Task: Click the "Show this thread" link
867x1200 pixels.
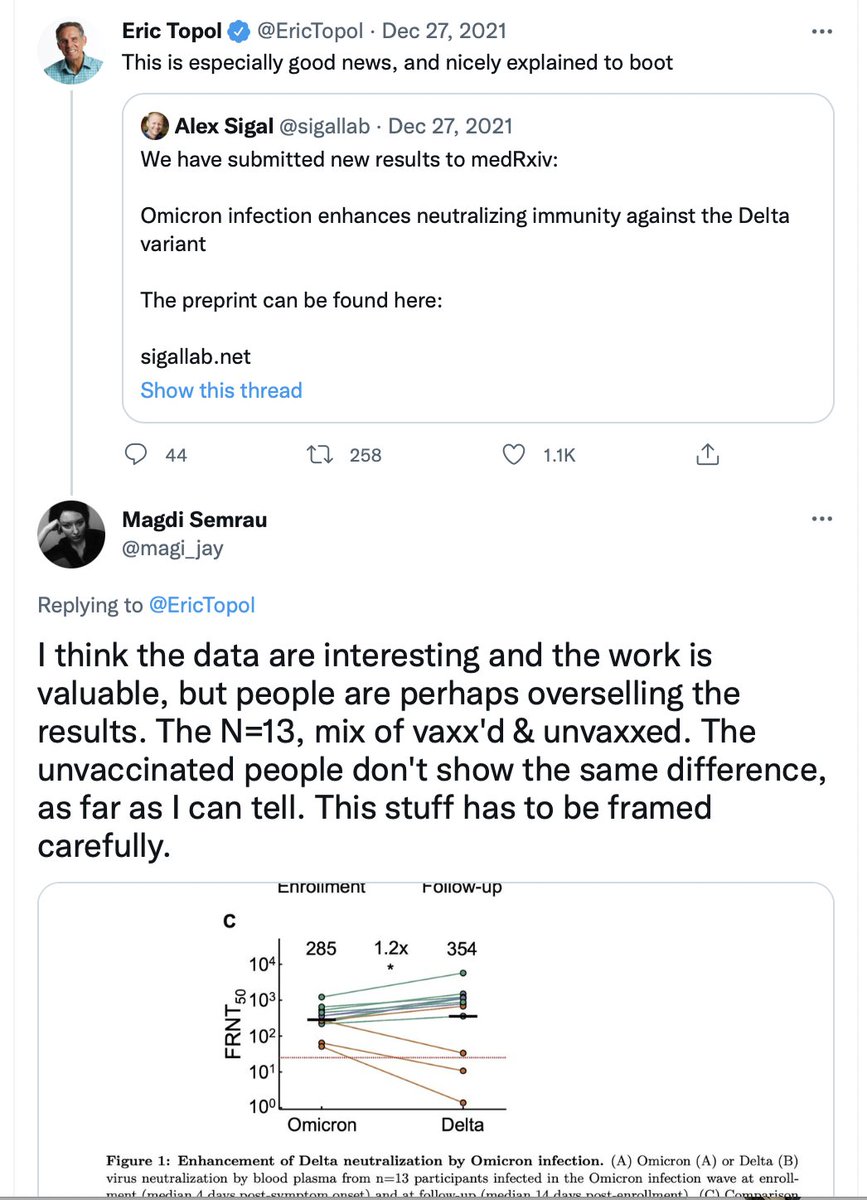Action: [x=221, y=390]
